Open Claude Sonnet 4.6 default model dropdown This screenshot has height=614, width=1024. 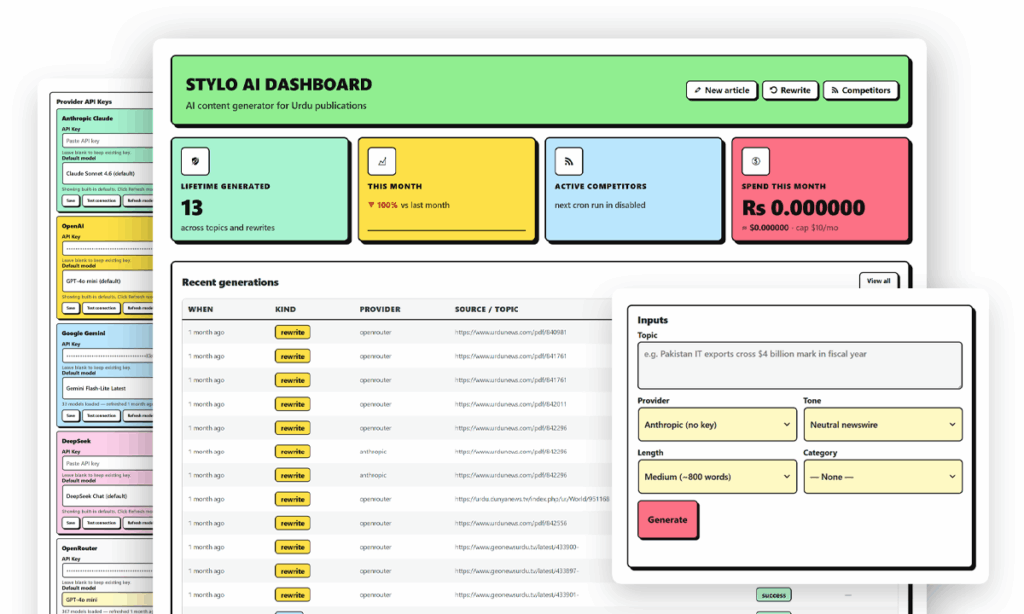108,174
